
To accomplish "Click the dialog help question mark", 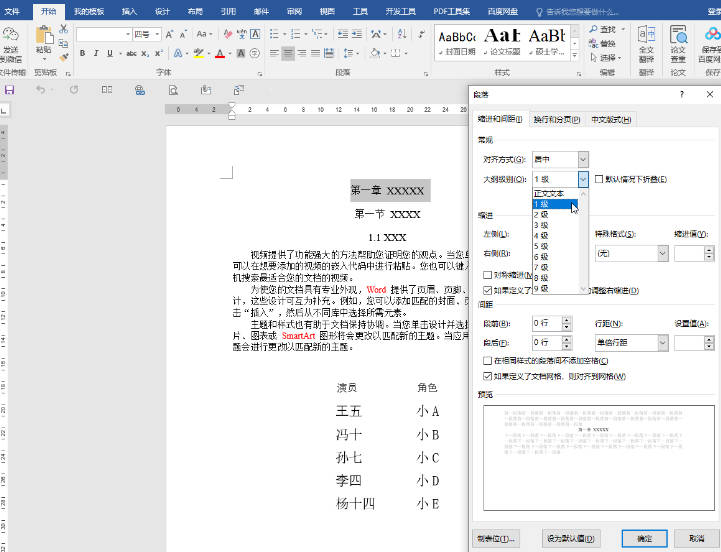I will click(681, 94).
